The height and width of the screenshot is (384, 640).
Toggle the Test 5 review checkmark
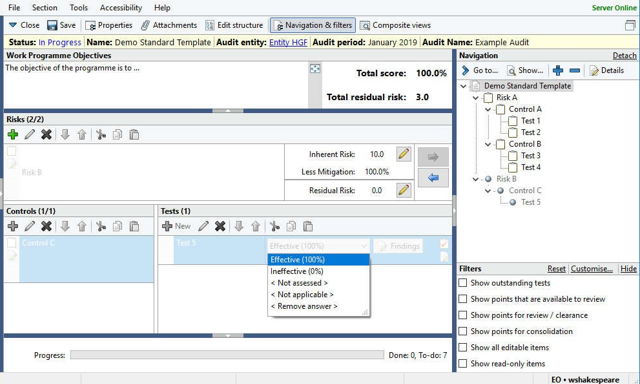[x=444, y=244]
